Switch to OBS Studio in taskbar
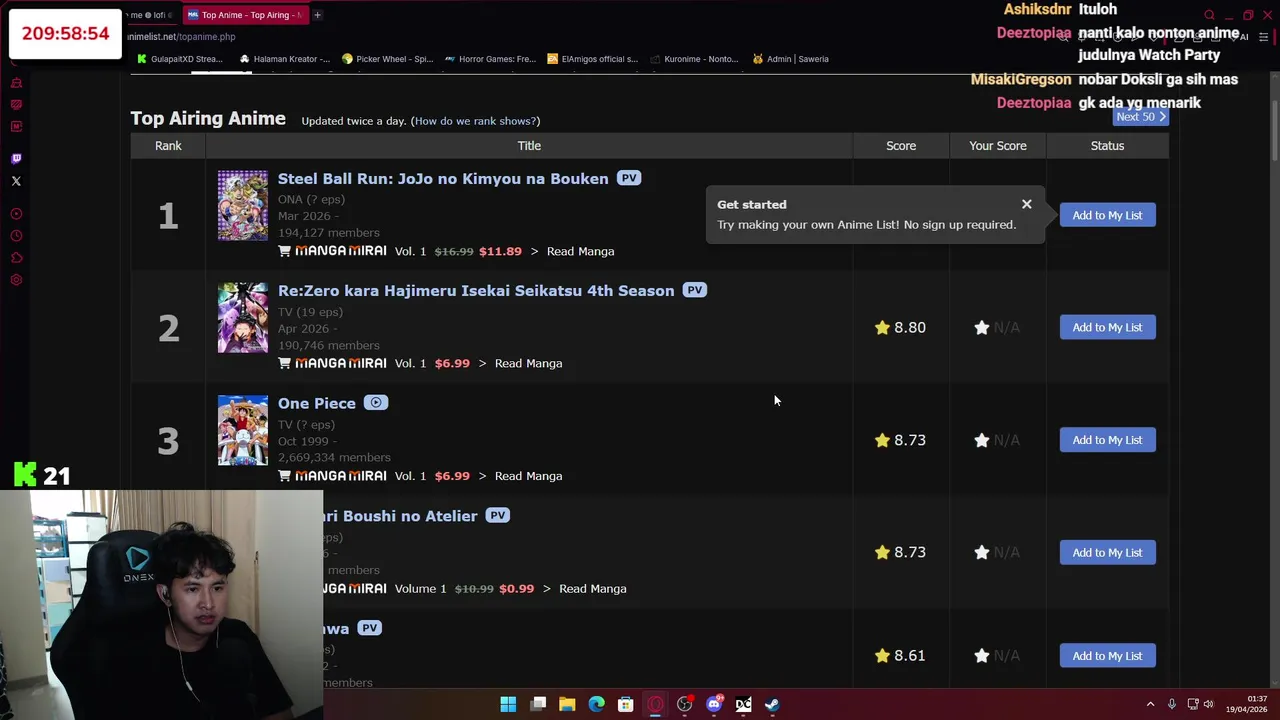This screenshot has width=1280, height=720. [685, 704]
